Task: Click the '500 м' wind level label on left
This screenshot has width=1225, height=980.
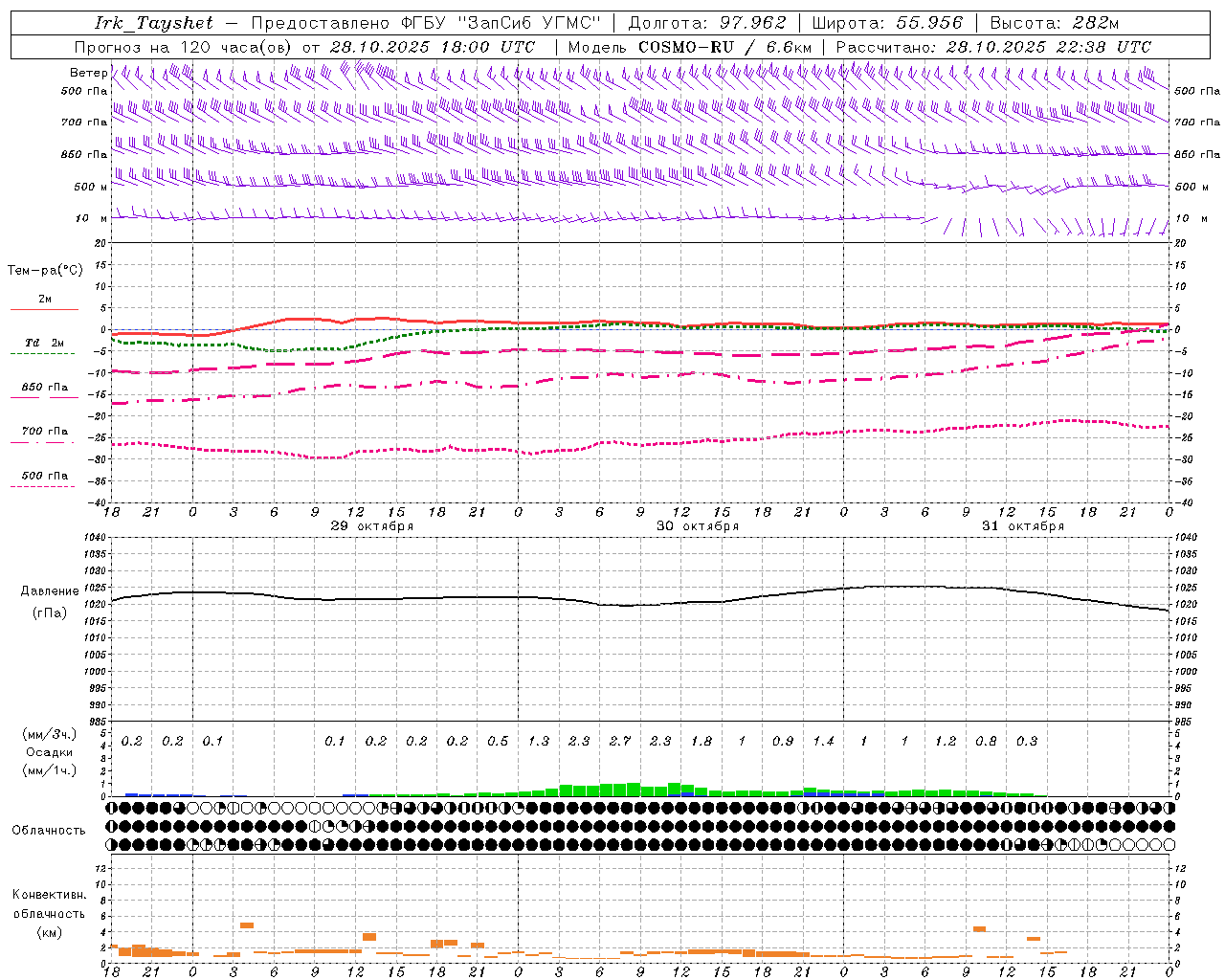Action: tap(91, 187)
